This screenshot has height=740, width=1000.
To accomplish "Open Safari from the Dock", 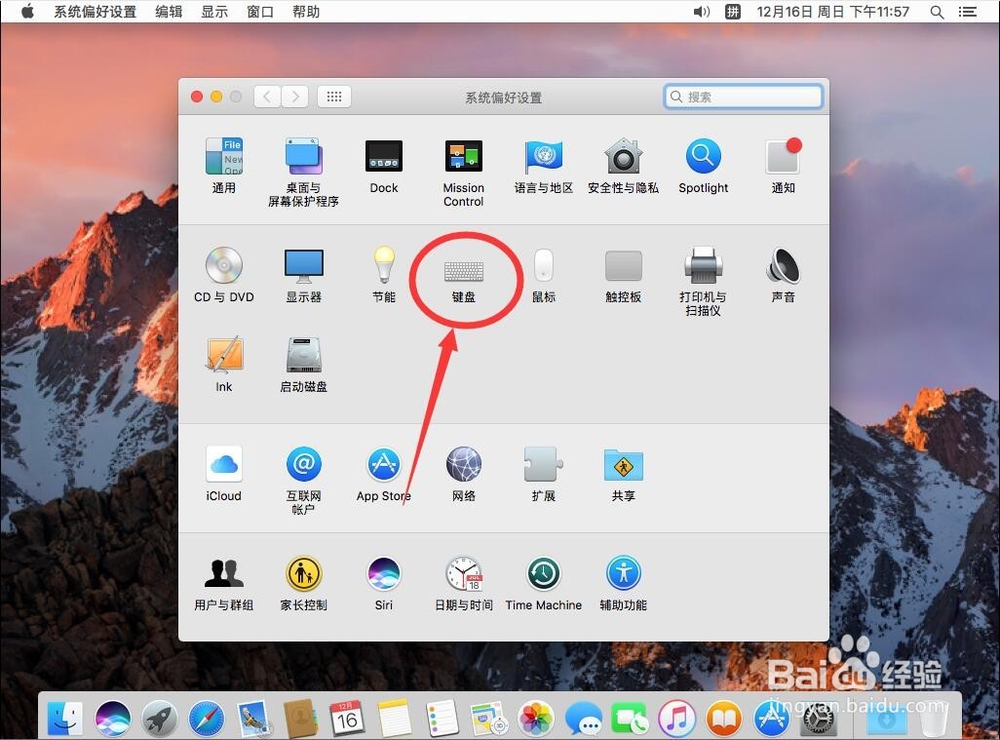I will click(x=207, y=718).
